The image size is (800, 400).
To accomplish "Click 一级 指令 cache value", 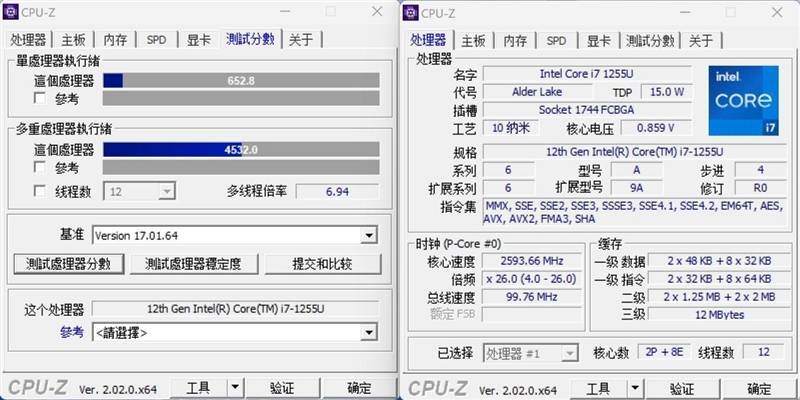I will point(719,279).
